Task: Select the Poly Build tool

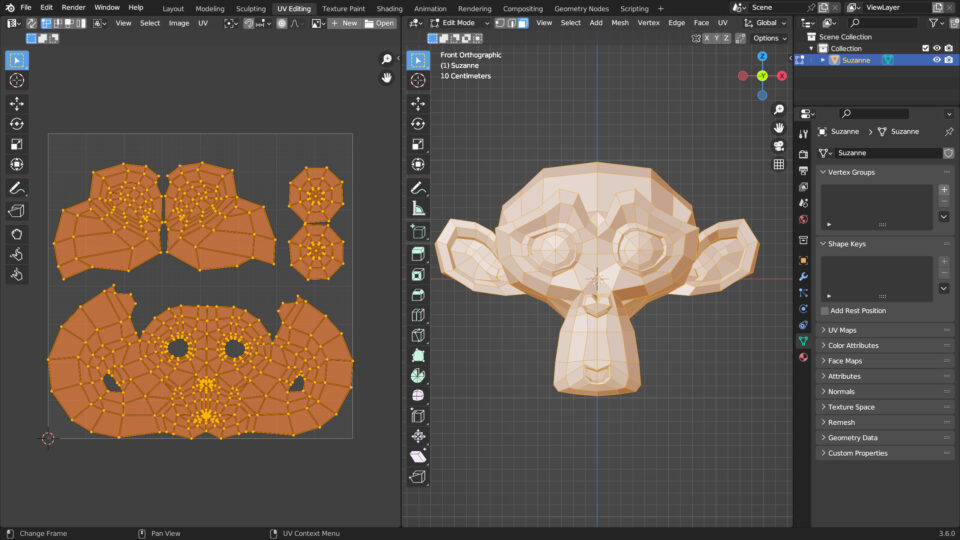Action: tap(418, 355)
